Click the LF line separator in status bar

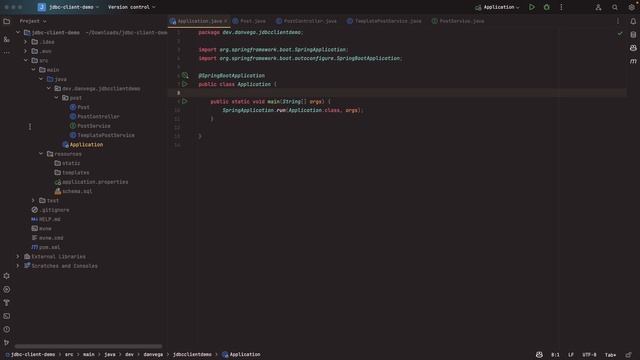[571, 355]
